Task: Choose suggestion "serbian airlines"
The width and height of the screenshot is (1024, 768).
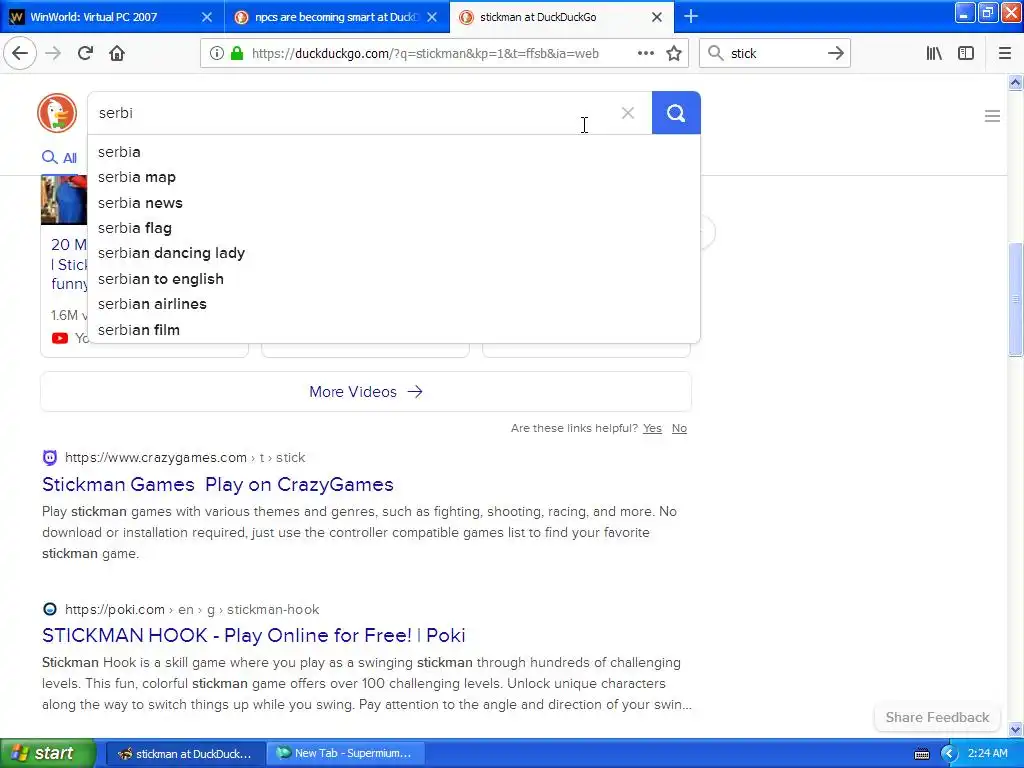Action: (394, 304)
